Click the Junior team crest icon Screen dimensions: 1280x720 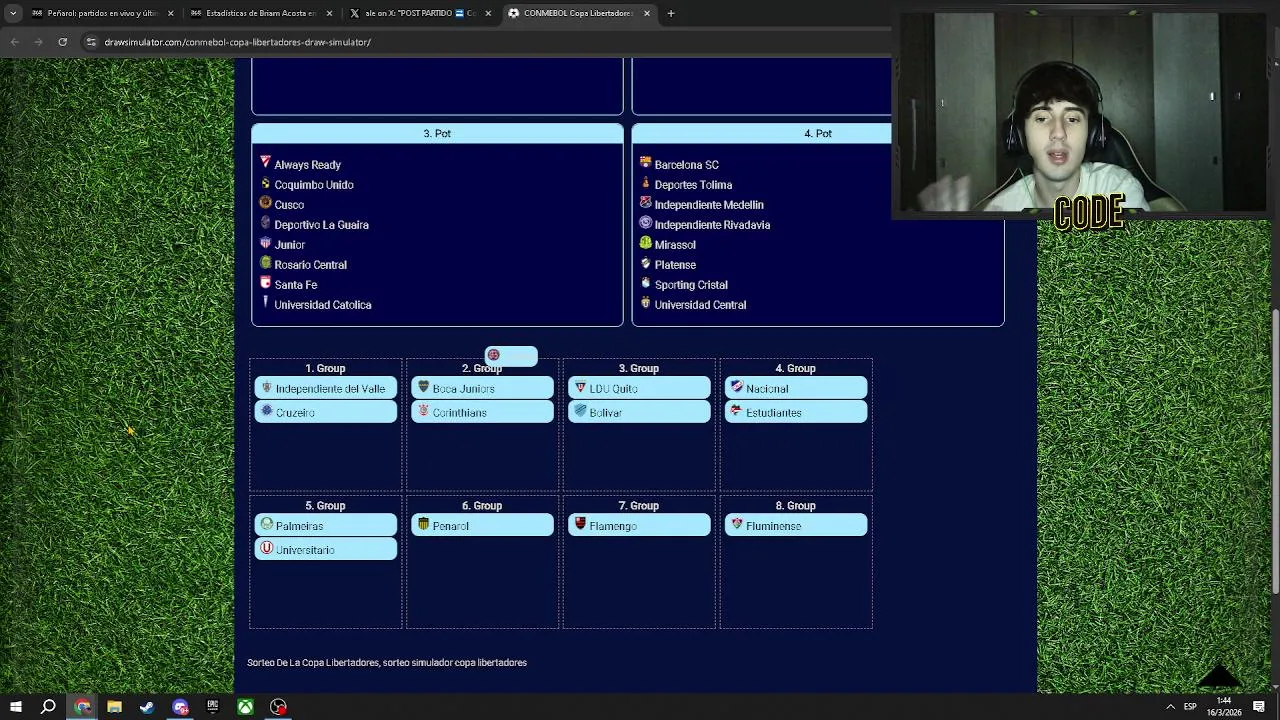pyautogui.click(x=265, y=243)
